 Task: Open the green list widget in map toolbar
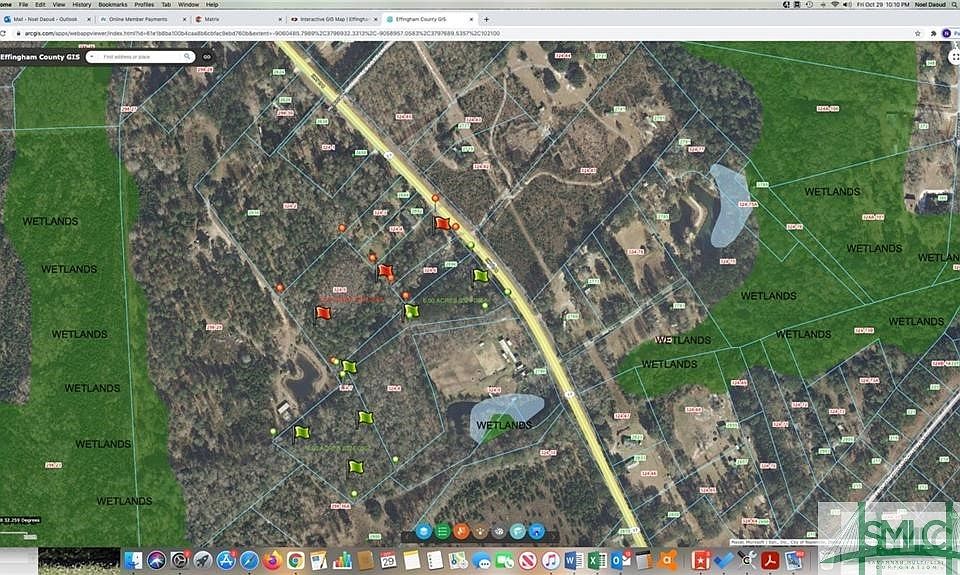(442, 531)
